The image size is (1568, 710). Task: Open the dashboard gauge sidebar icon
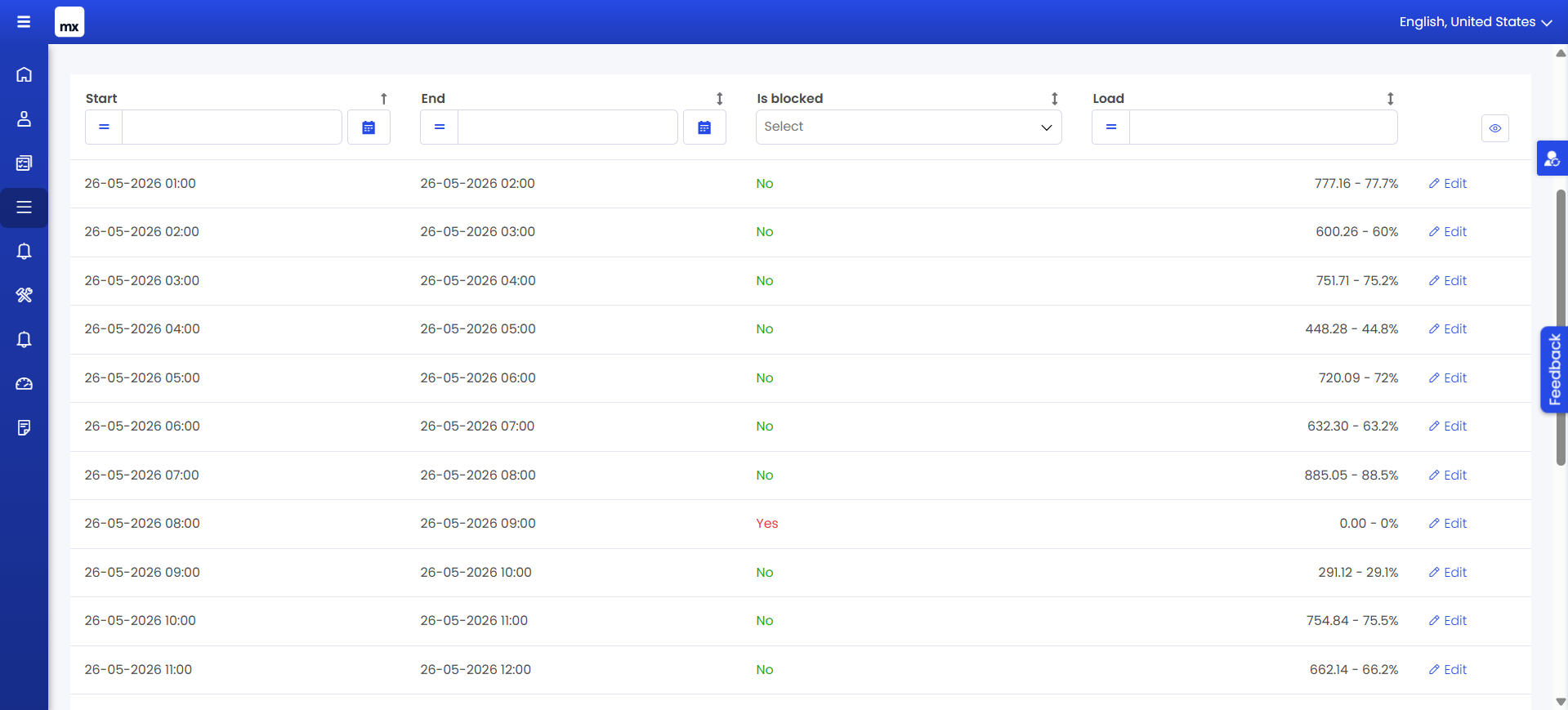coord(24,384)
